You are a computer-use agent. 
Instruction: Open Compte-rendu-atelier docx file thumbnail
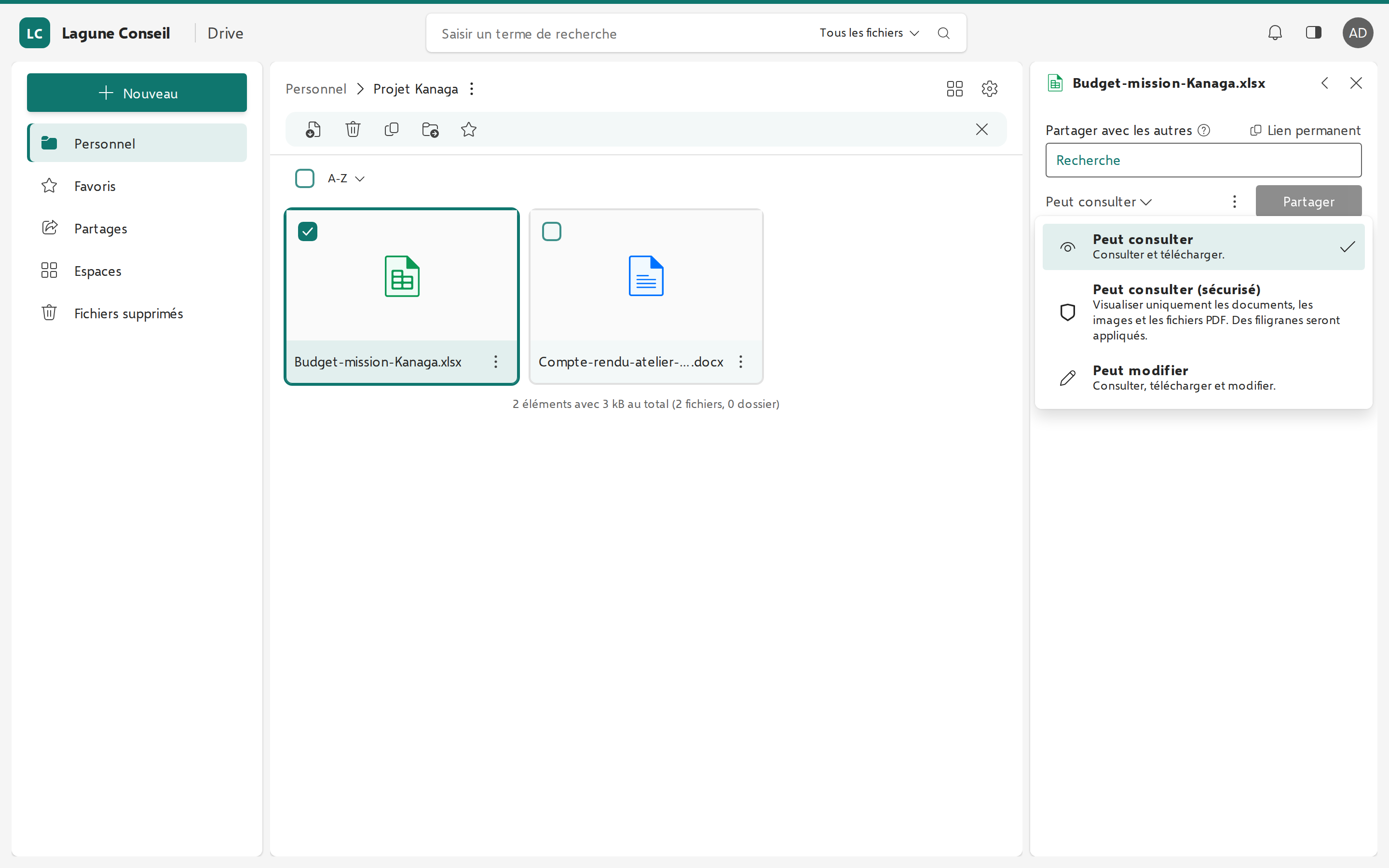(x=646, y=275)
